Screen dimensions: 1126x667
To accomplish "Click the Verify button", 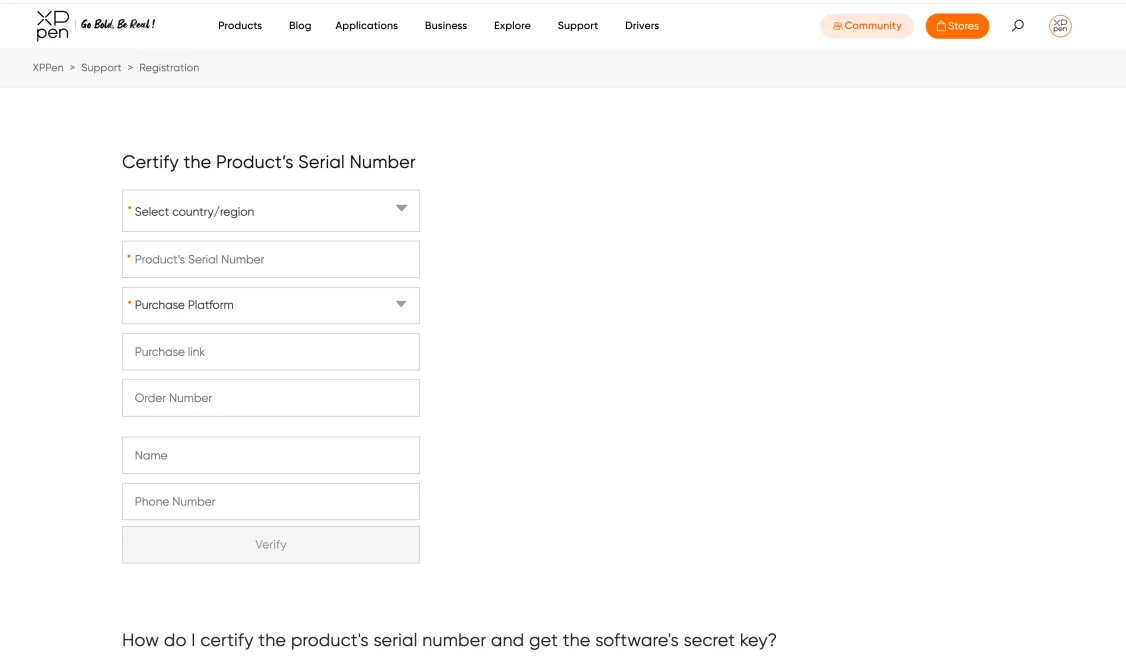I will click(x=271, y=545).
